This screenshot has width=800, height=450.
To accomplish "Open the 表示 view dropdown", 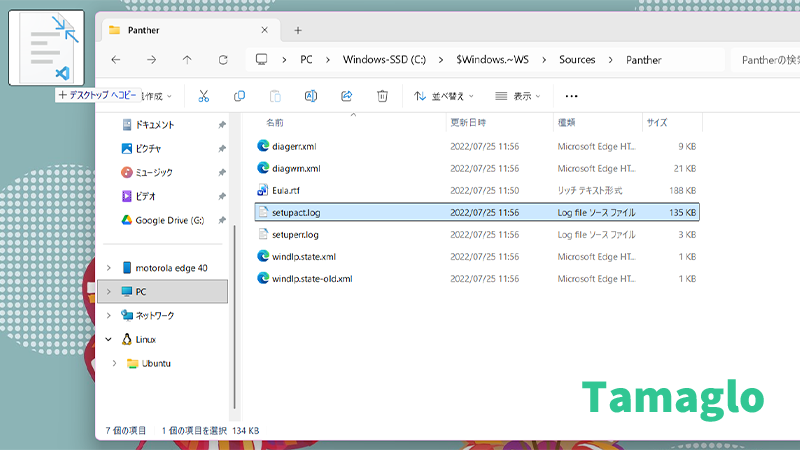I will tap(518, 96).
